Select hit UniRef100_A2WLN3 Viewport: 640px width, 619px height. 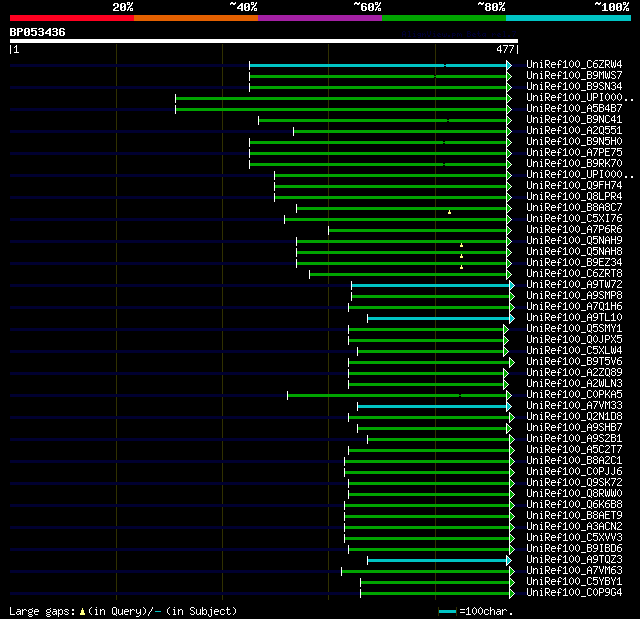(574, 384)
